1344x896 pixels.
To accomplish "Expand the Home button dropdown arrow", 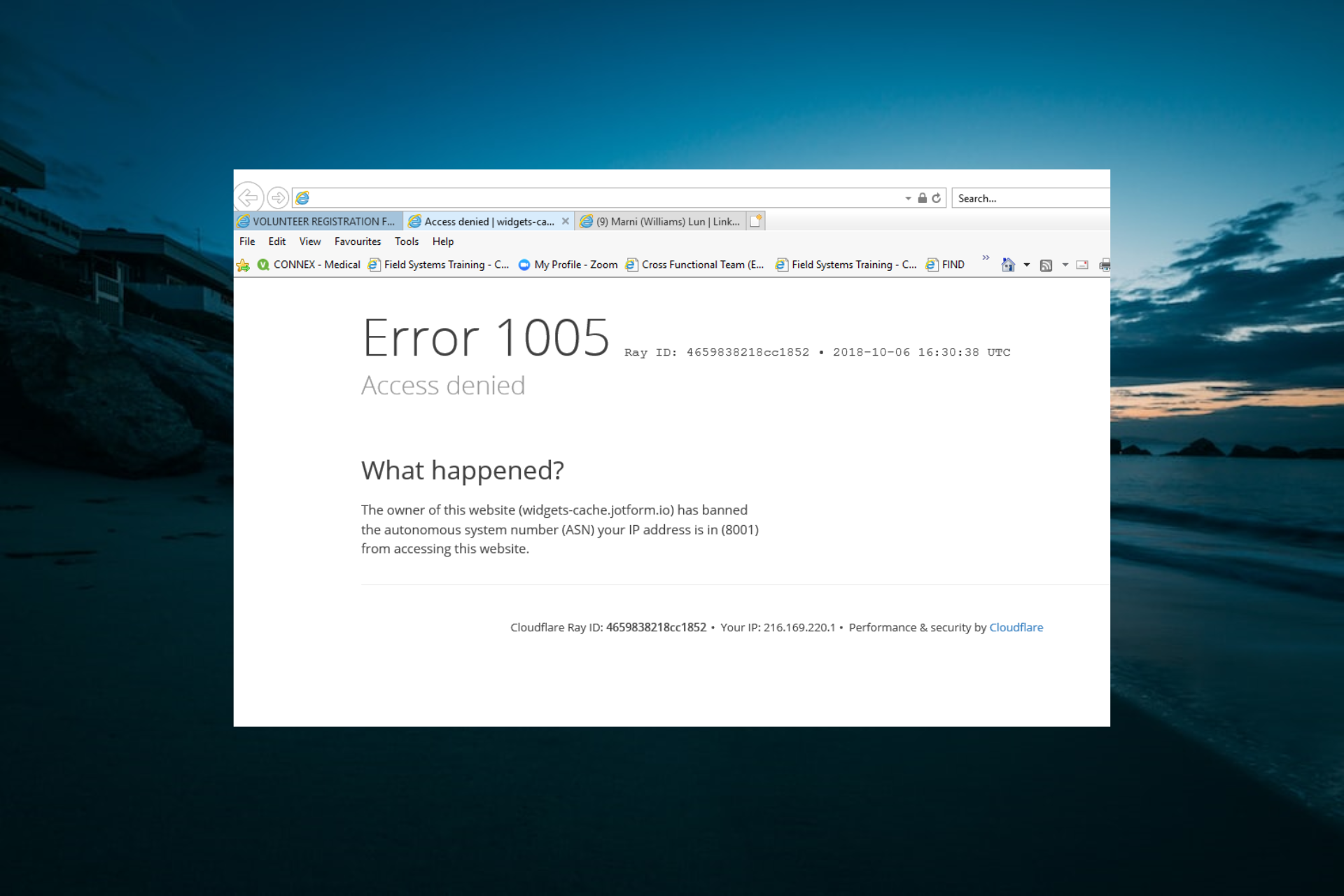I will (1026, 265).
